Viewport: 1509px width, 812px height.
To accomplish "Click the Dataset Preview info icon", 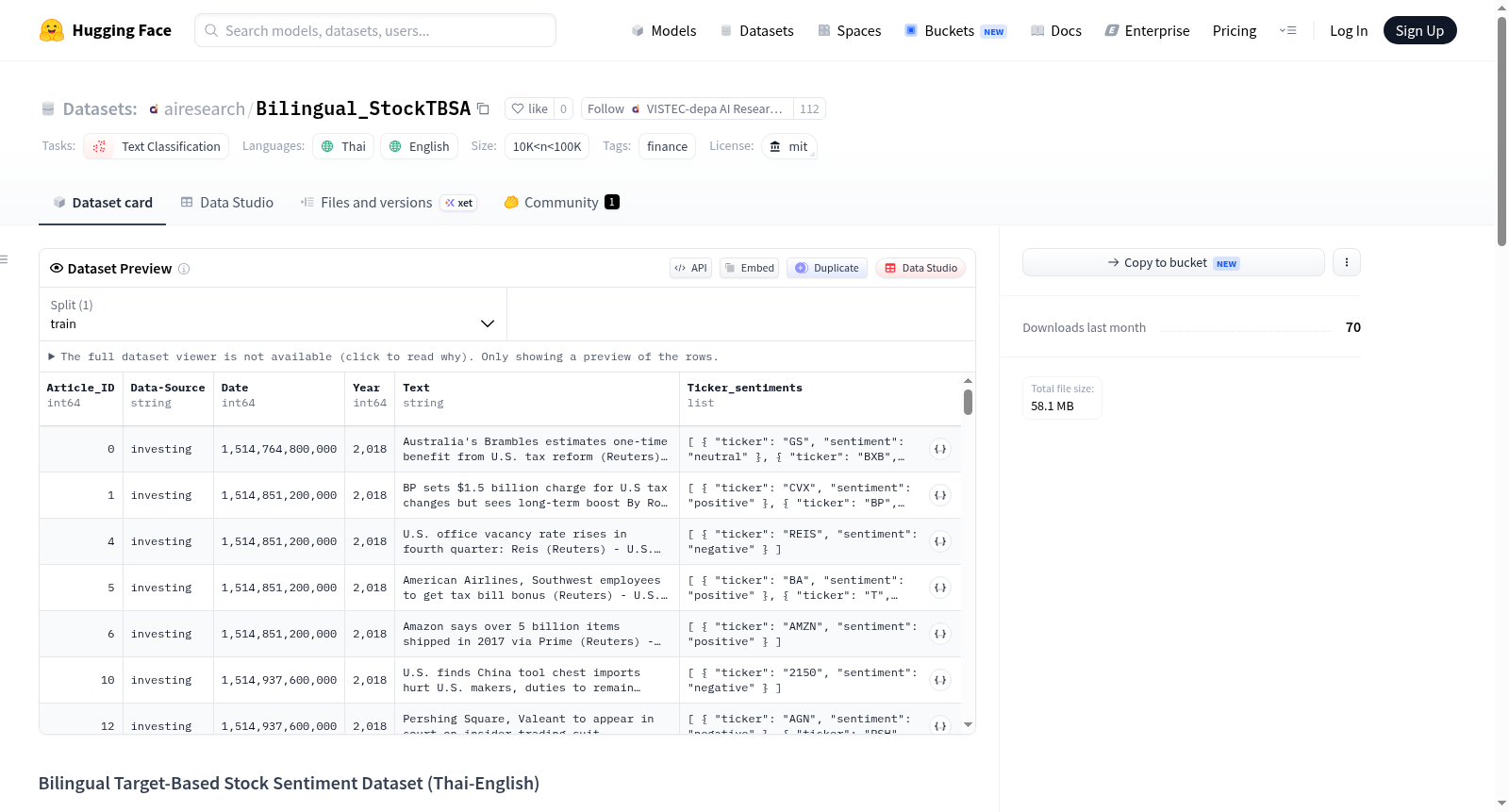I will pos(184,269).
